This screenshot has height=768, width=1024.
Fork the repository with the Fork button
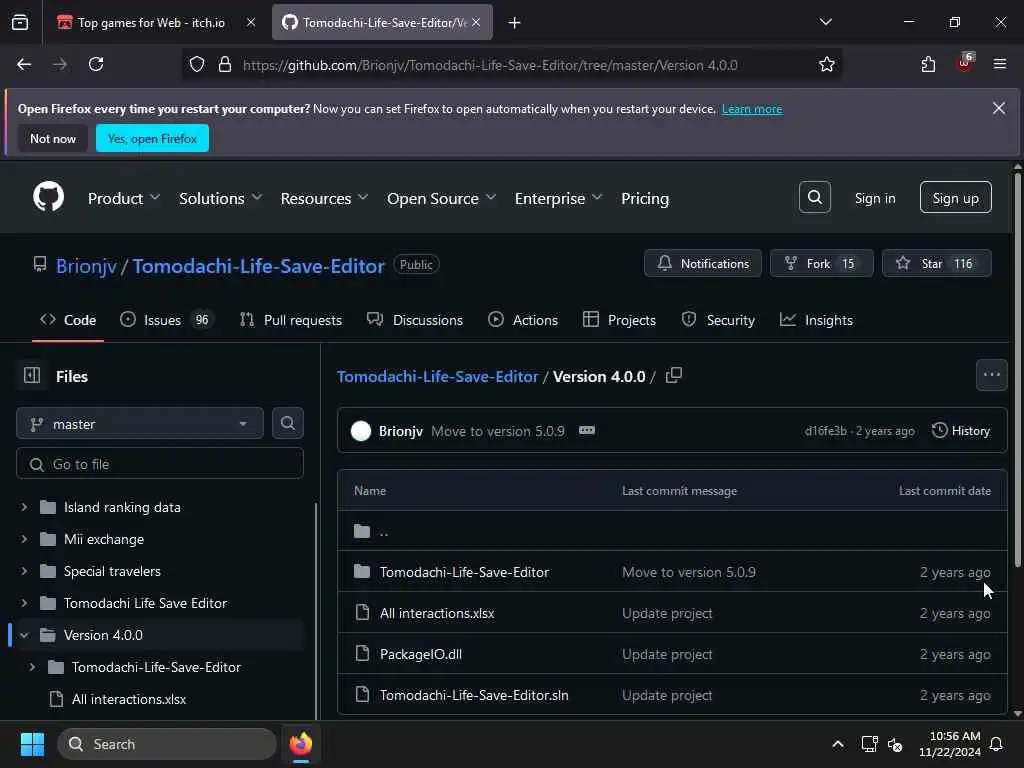pyautogui.click(x=821, y=263)
